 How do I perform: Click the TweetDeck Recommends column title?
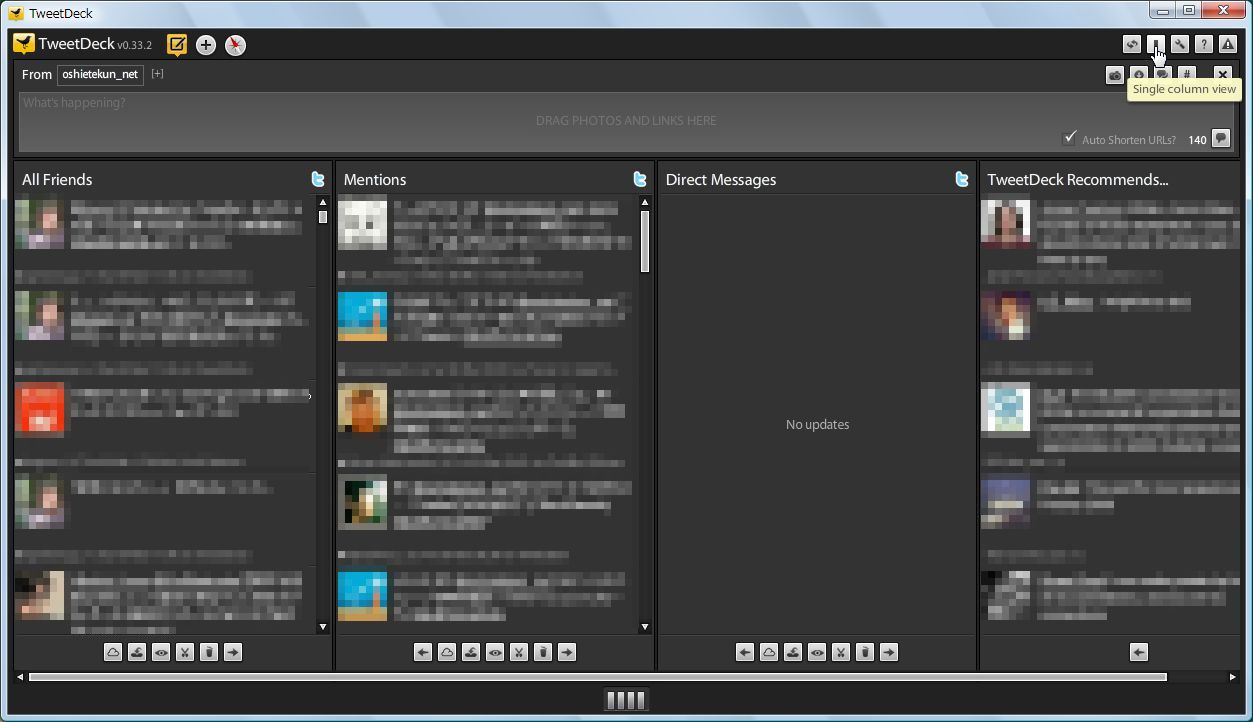pos(1078,180)
